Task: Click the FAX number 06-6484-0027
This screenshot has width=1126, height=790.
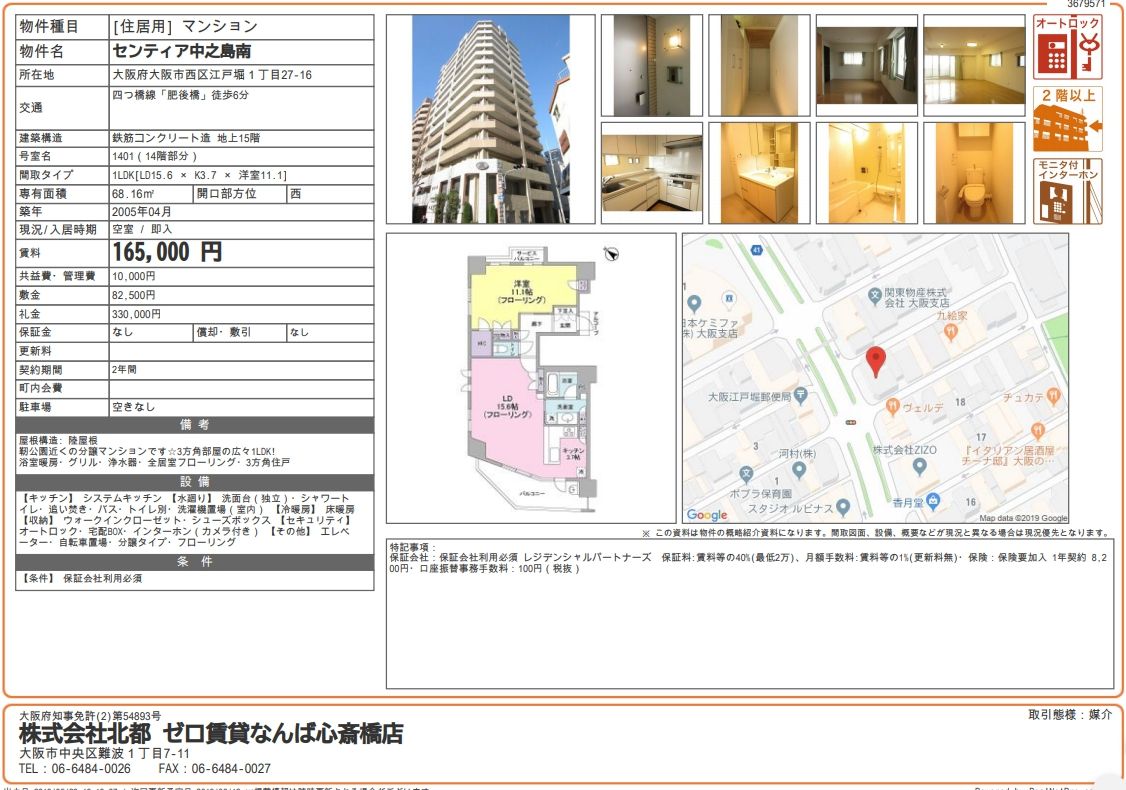Action: [231, 768]
